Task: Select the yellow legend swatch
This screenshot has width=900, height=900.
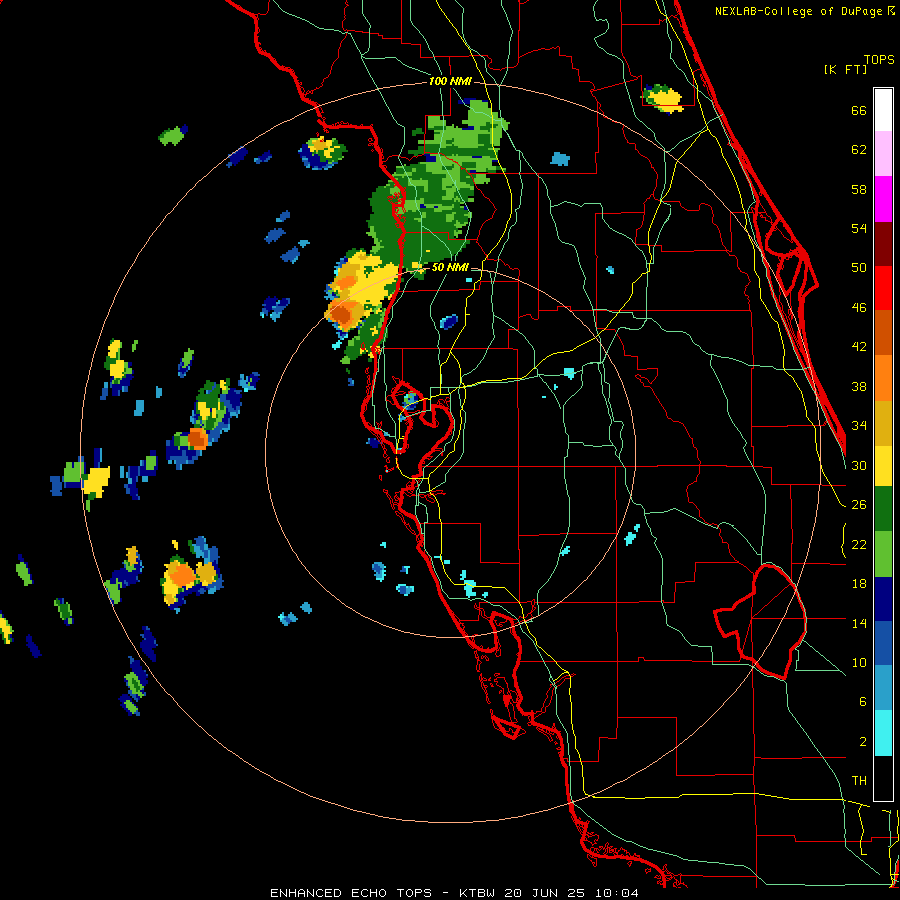Action: 883,465
